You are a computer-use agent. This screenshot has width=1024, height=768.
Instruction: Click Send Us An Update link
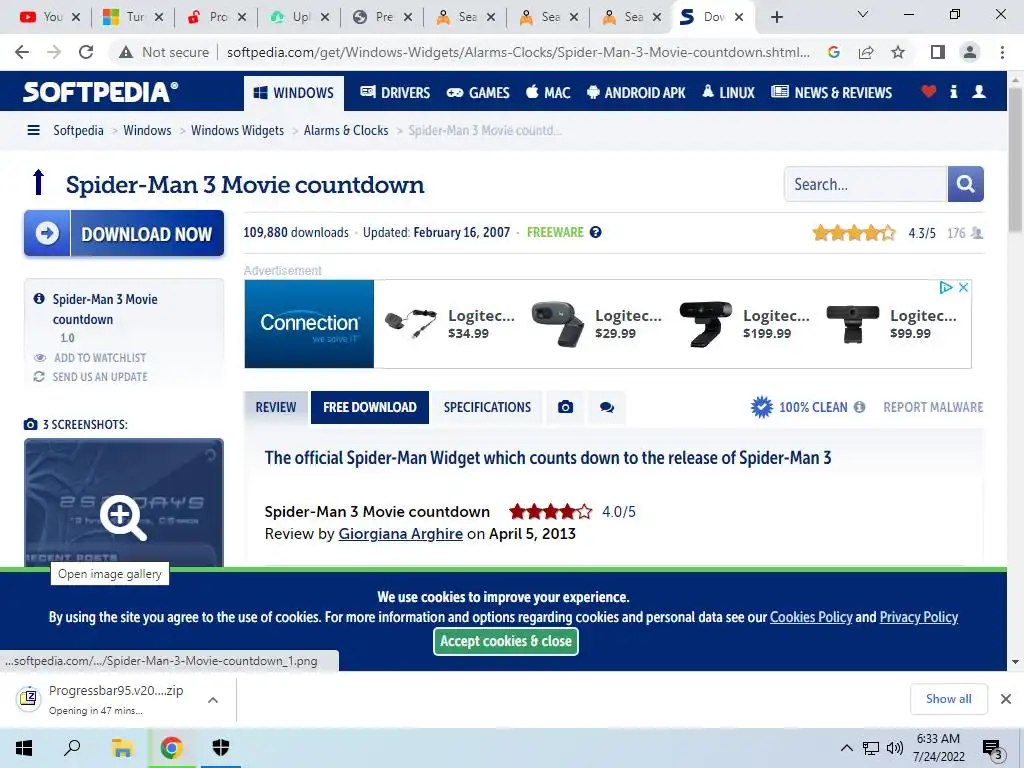(100, 377)
